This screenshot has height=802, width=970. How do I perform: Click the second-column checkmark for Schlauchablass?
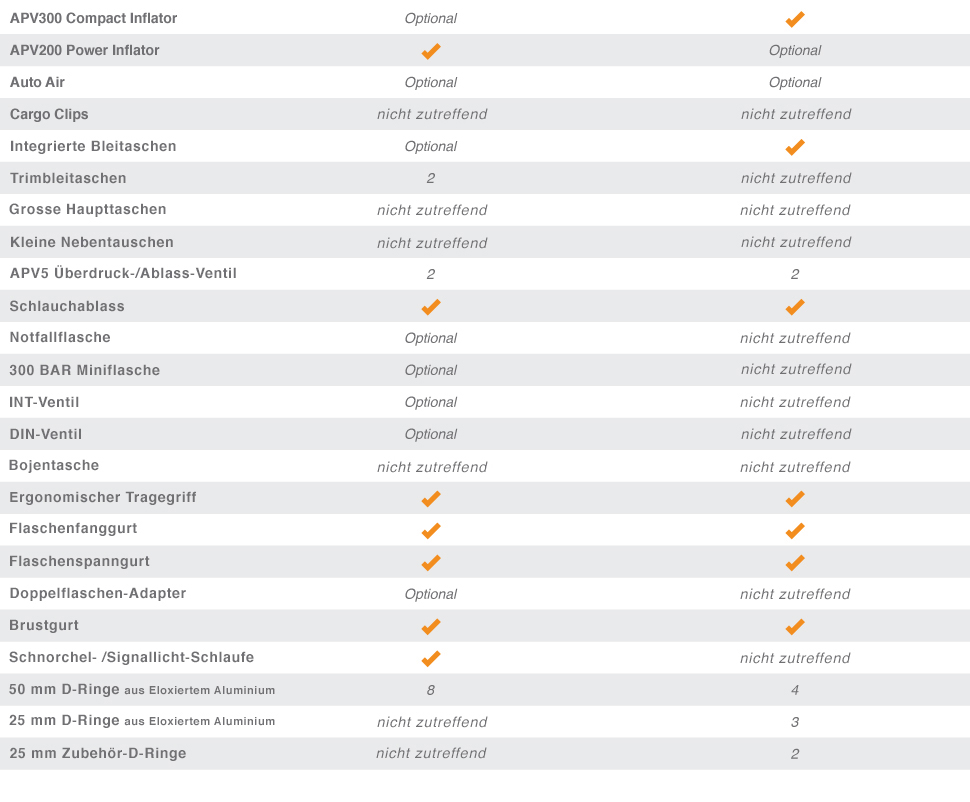tap(795, 307)
